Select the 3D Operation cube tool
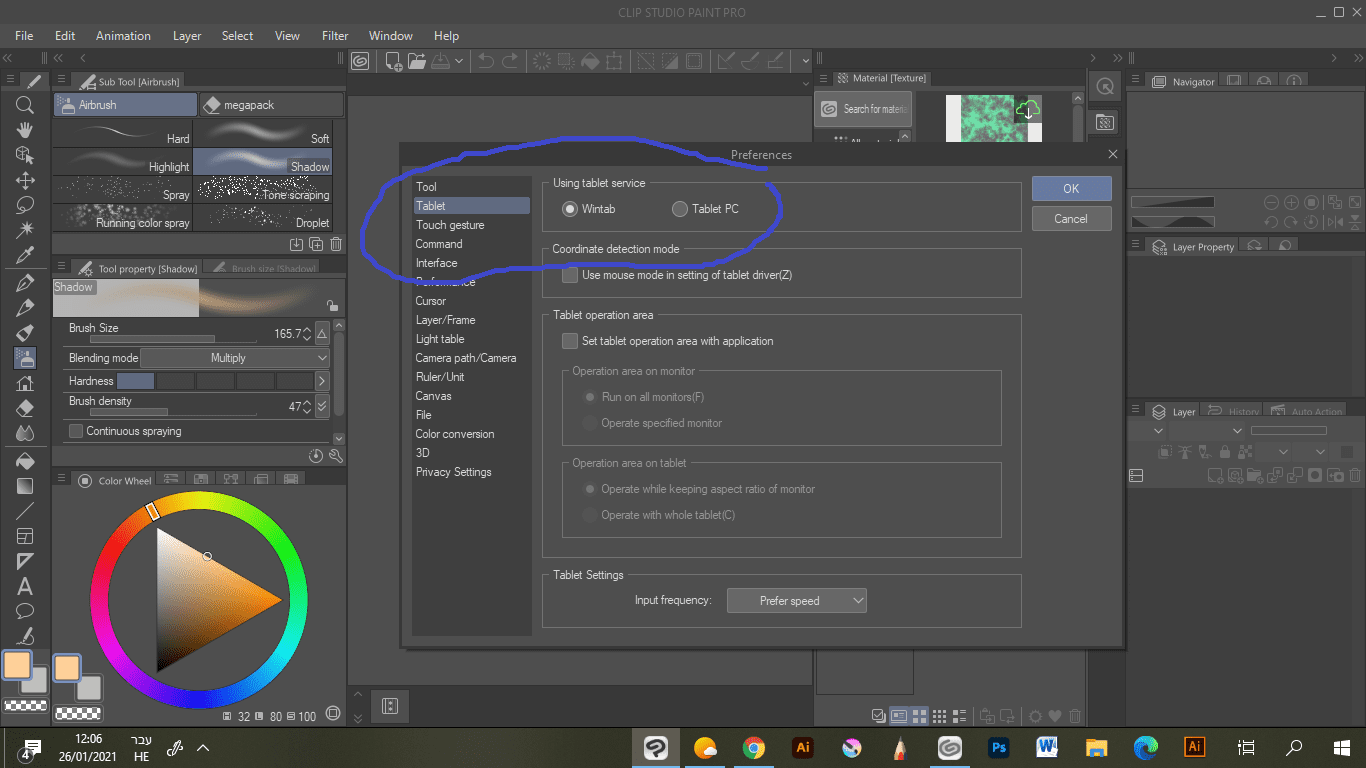Screen dimensions: 1366x768 pyautogui.click(x=25, y=155)
